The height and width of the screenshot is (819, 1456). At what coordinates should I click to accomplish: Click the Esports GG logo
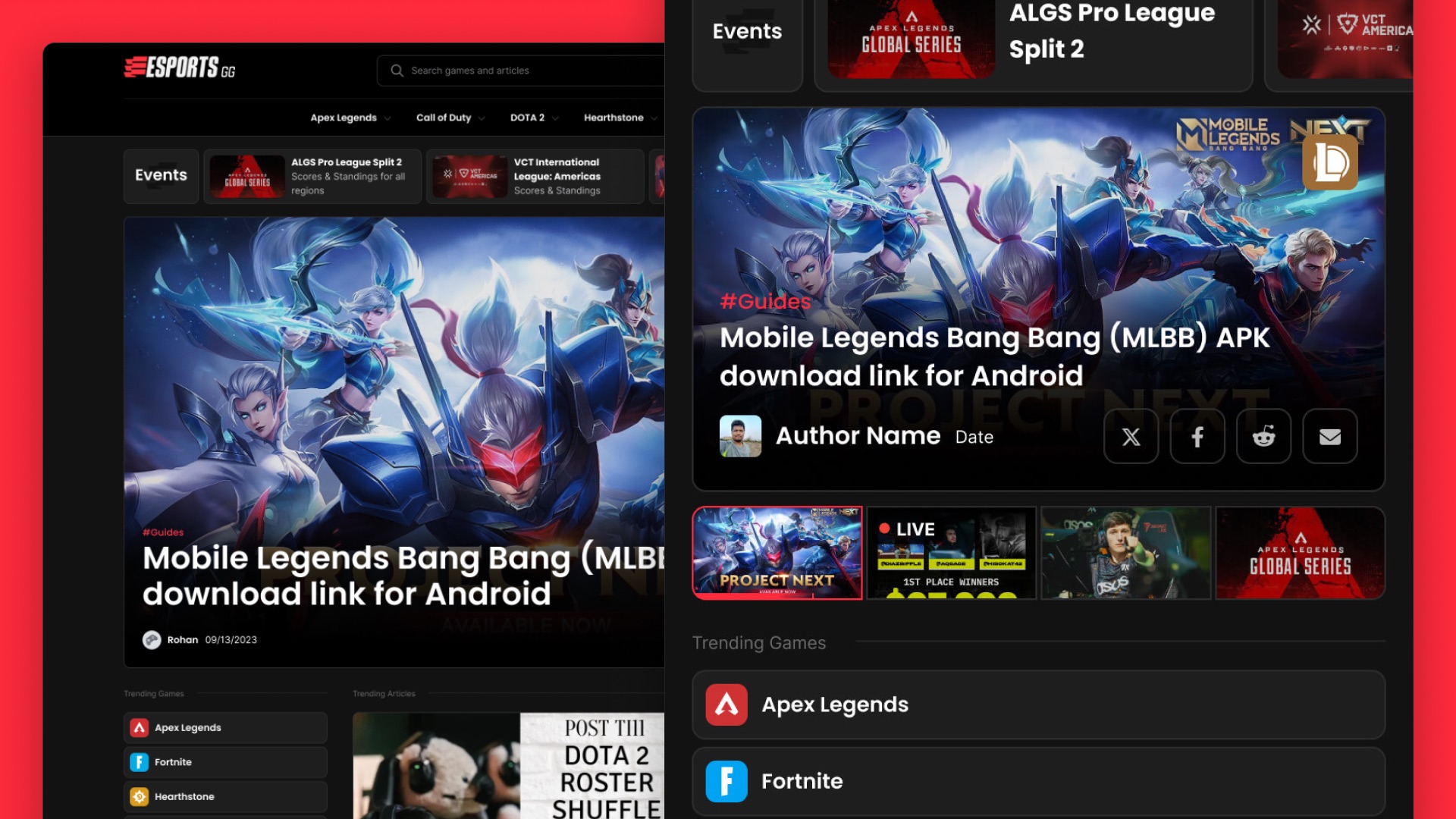pos(180,68)
